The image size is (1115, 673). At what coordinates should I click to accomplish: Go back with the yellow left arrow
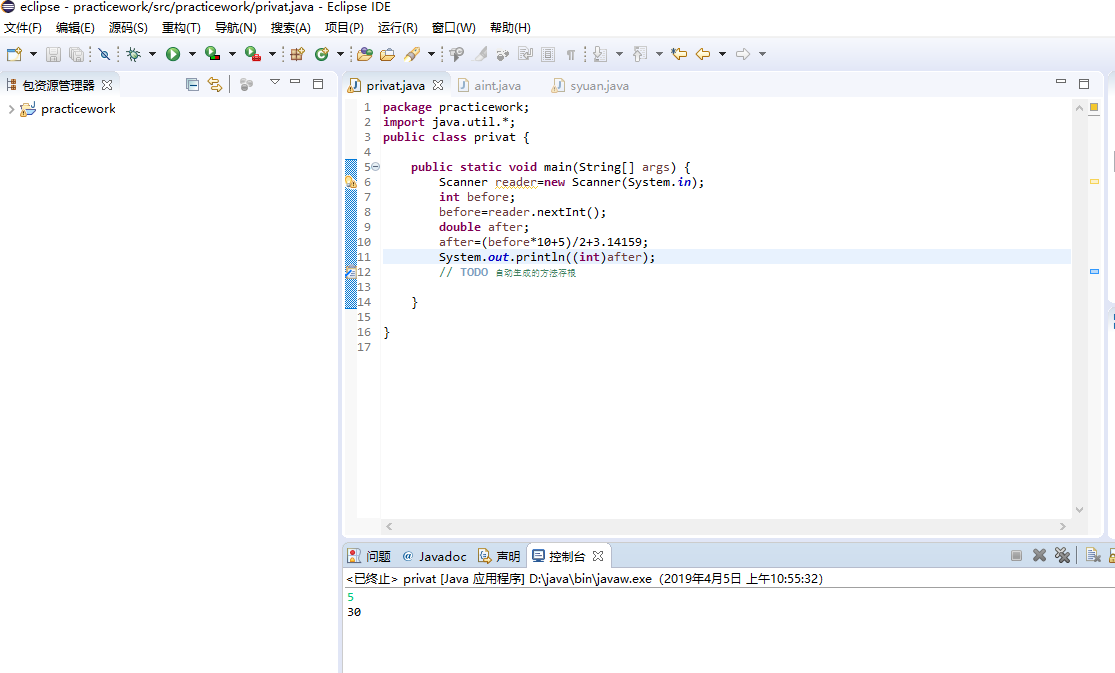point(703,54)
